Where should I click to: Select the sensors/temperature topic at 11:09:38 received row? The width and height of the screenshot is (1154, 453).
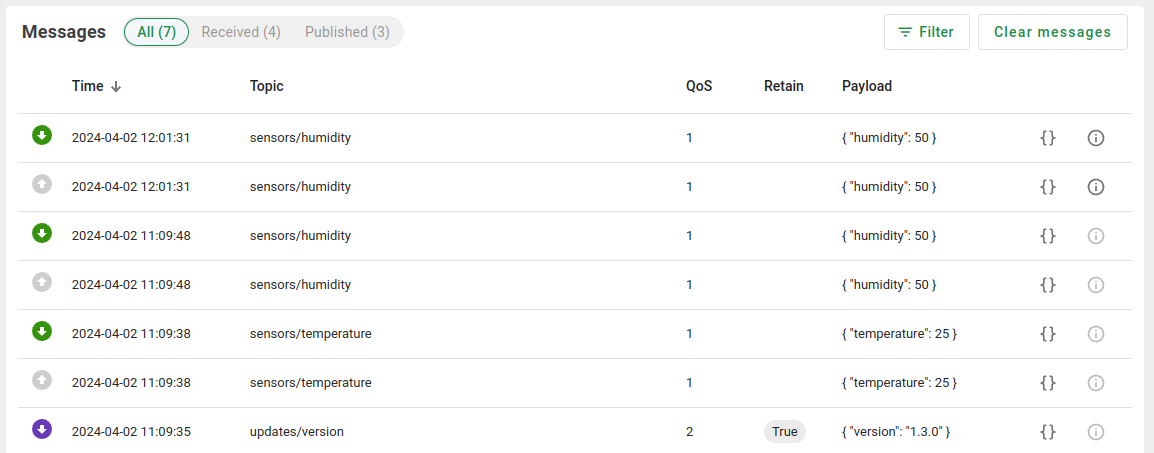(x=311, y=334)
